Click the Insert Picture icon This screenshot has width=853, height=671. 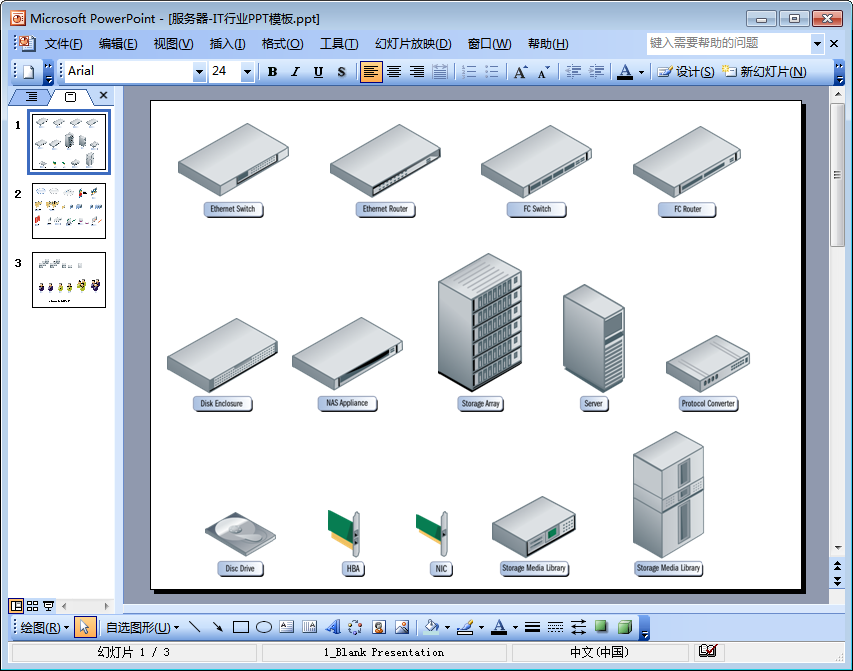tap(401, 627)
